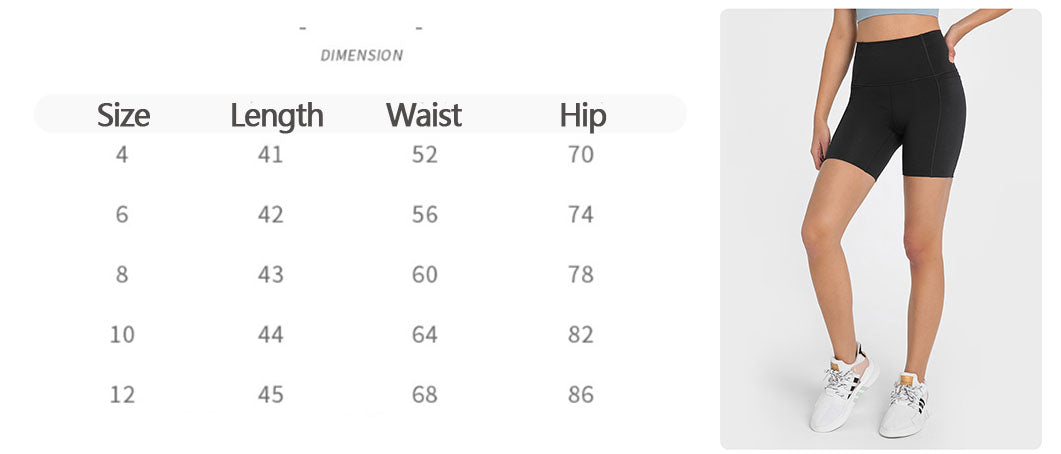Select the Hip column header

click(x=582, y=115)
